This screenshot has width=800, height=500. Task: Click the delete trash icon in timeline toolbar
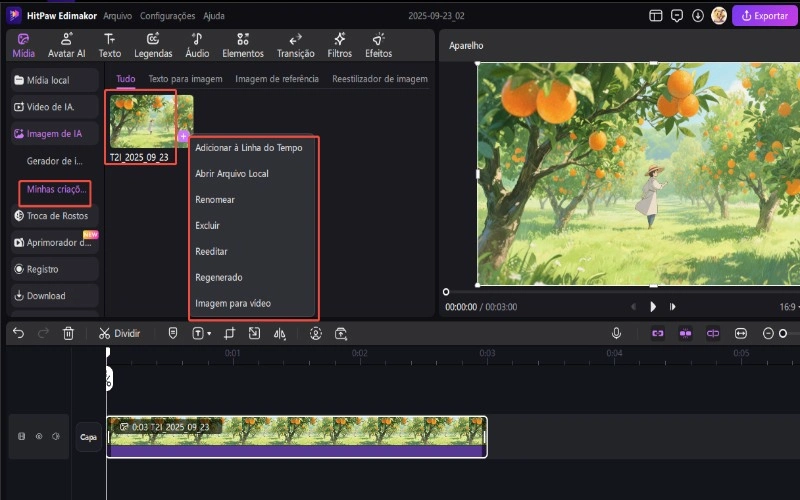coord(68,333)
